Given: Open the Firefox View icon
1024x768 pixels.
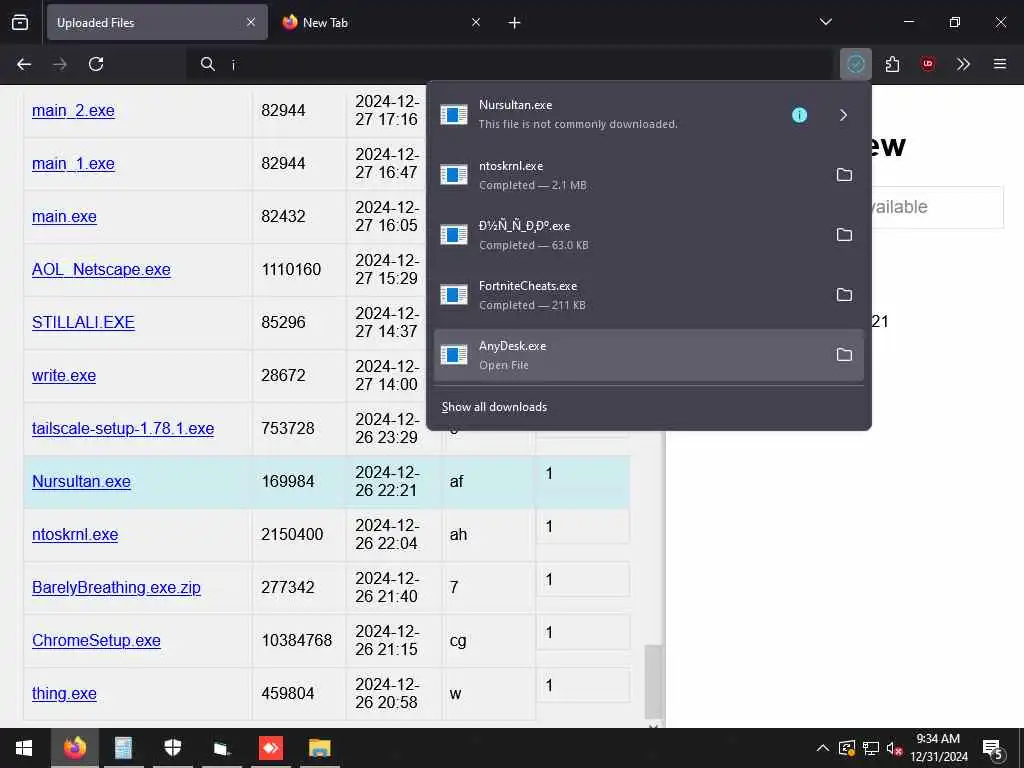Looking at the screenshot, I should click(x=20, y=22).
